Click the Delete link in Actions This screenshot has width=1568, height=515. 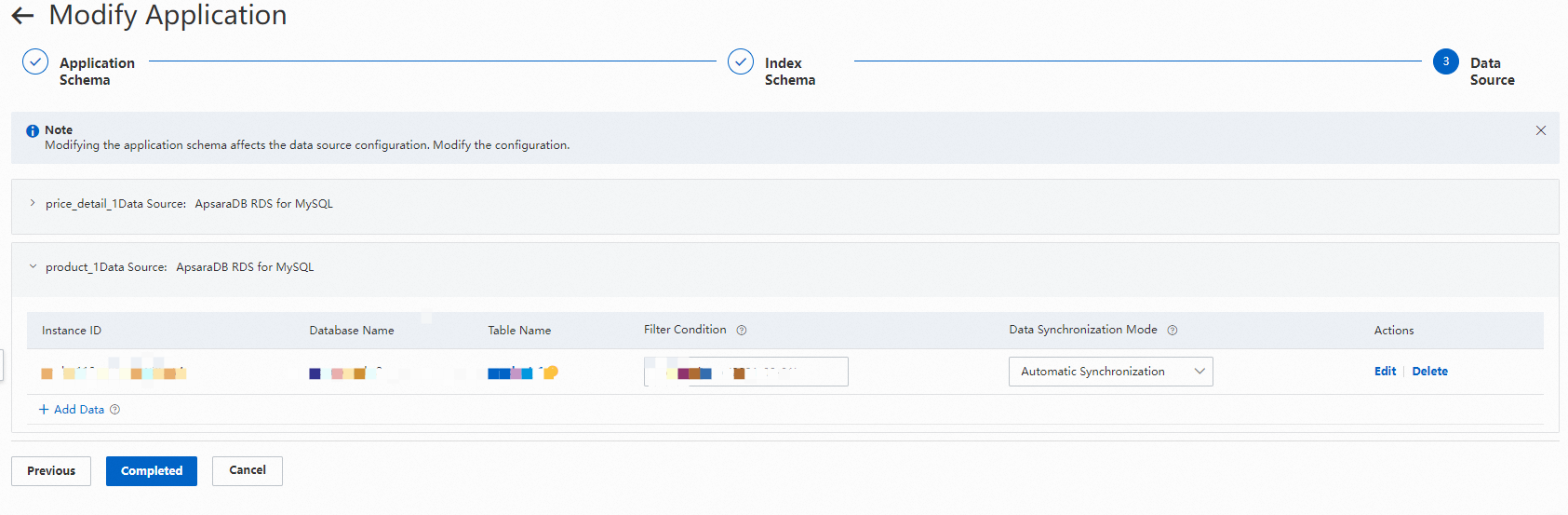(x=1429, y=371)
